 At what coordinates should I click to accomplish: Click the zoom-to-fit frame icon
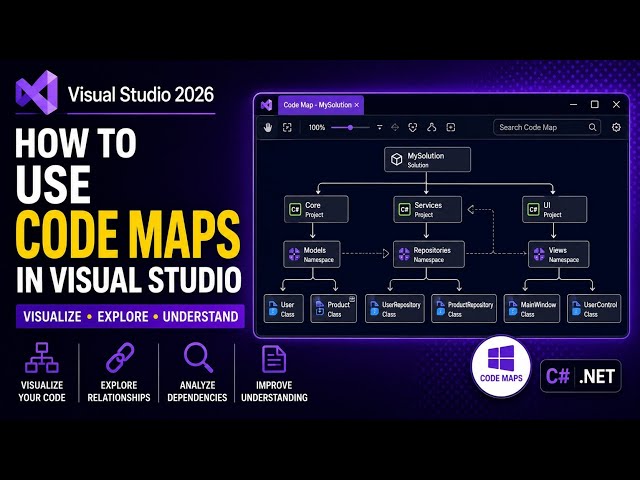pyautogui.click(x=287, y=127)
